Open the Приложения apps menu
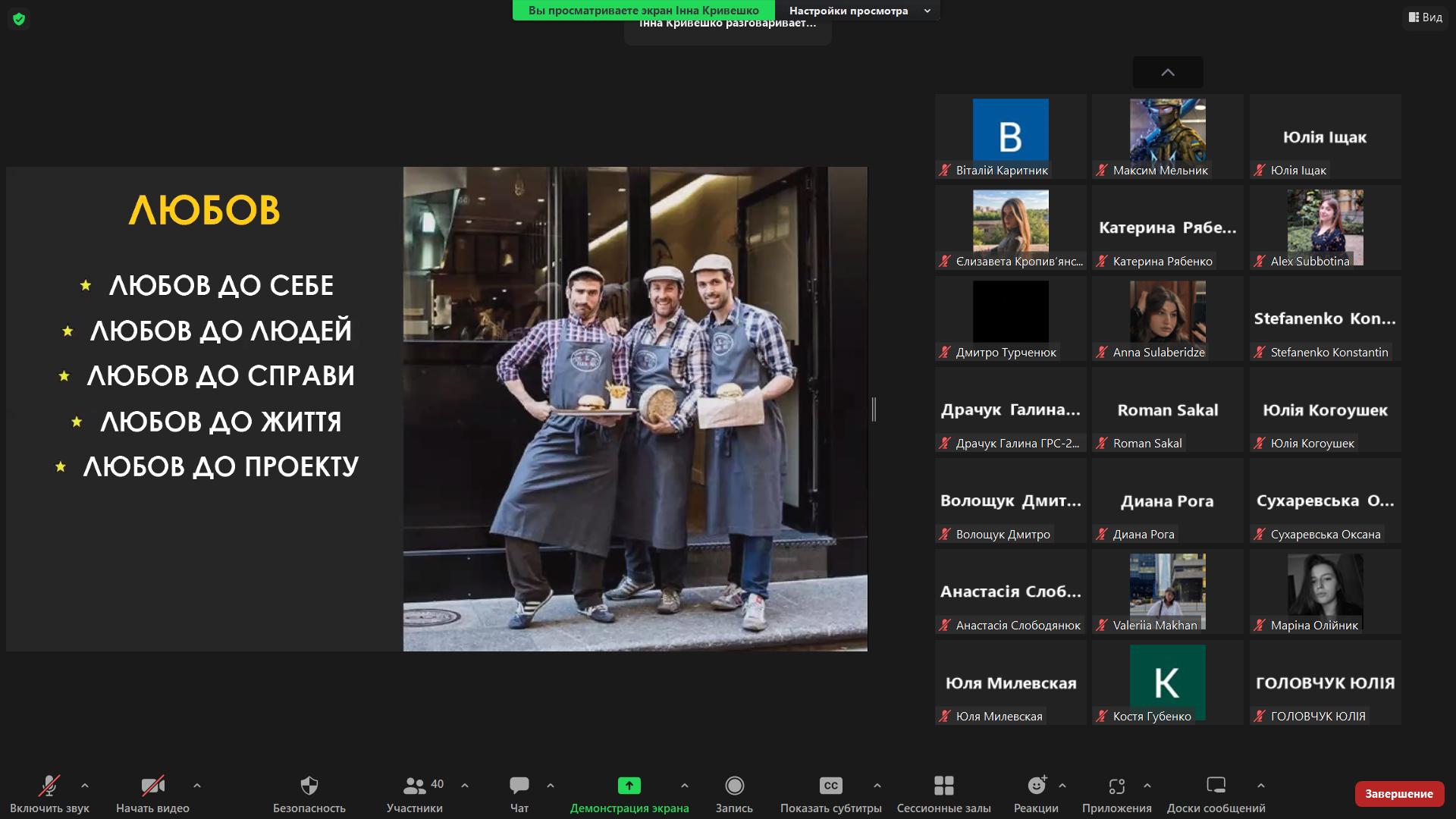This screenshot has width=1456, height=819. point(1116,786)
